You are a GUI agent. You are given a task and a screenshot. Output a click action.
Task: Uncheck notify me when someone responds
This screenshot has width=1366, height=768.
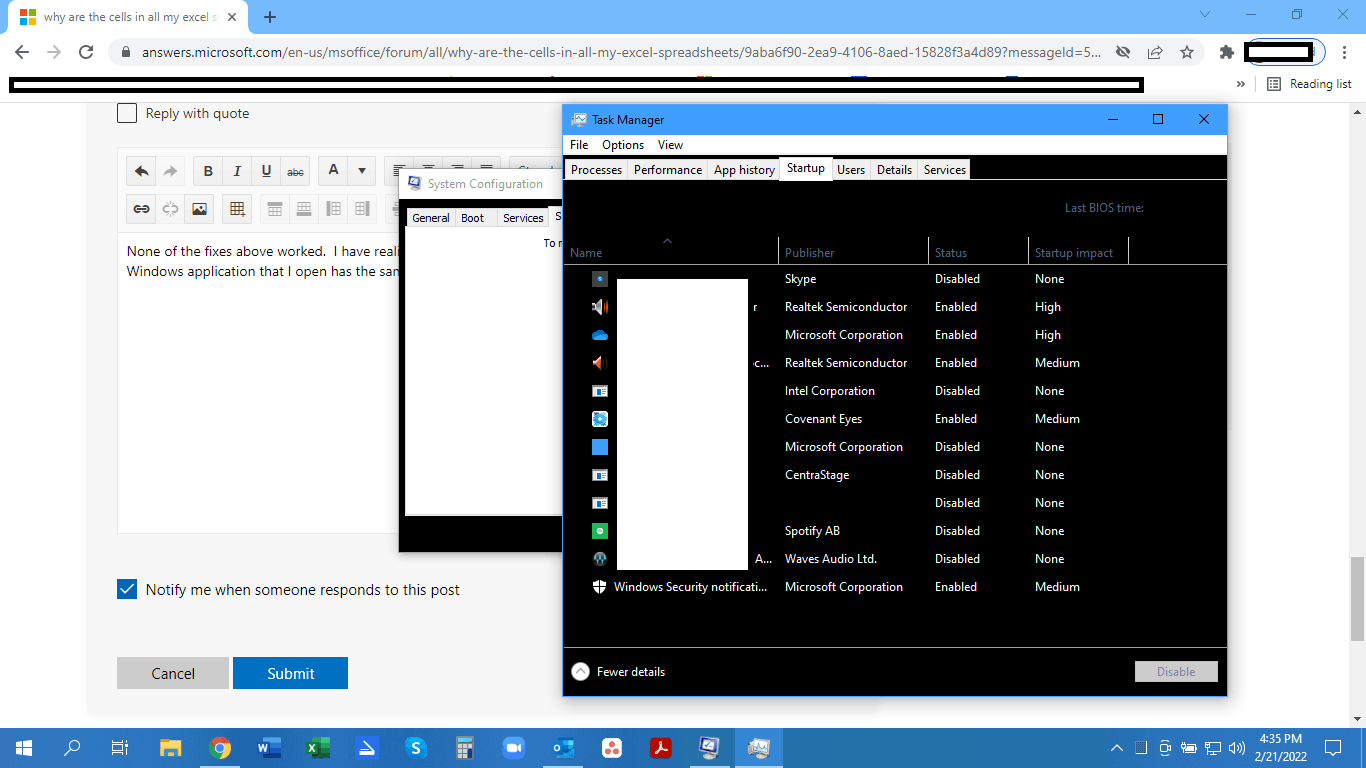pos(126,589)
